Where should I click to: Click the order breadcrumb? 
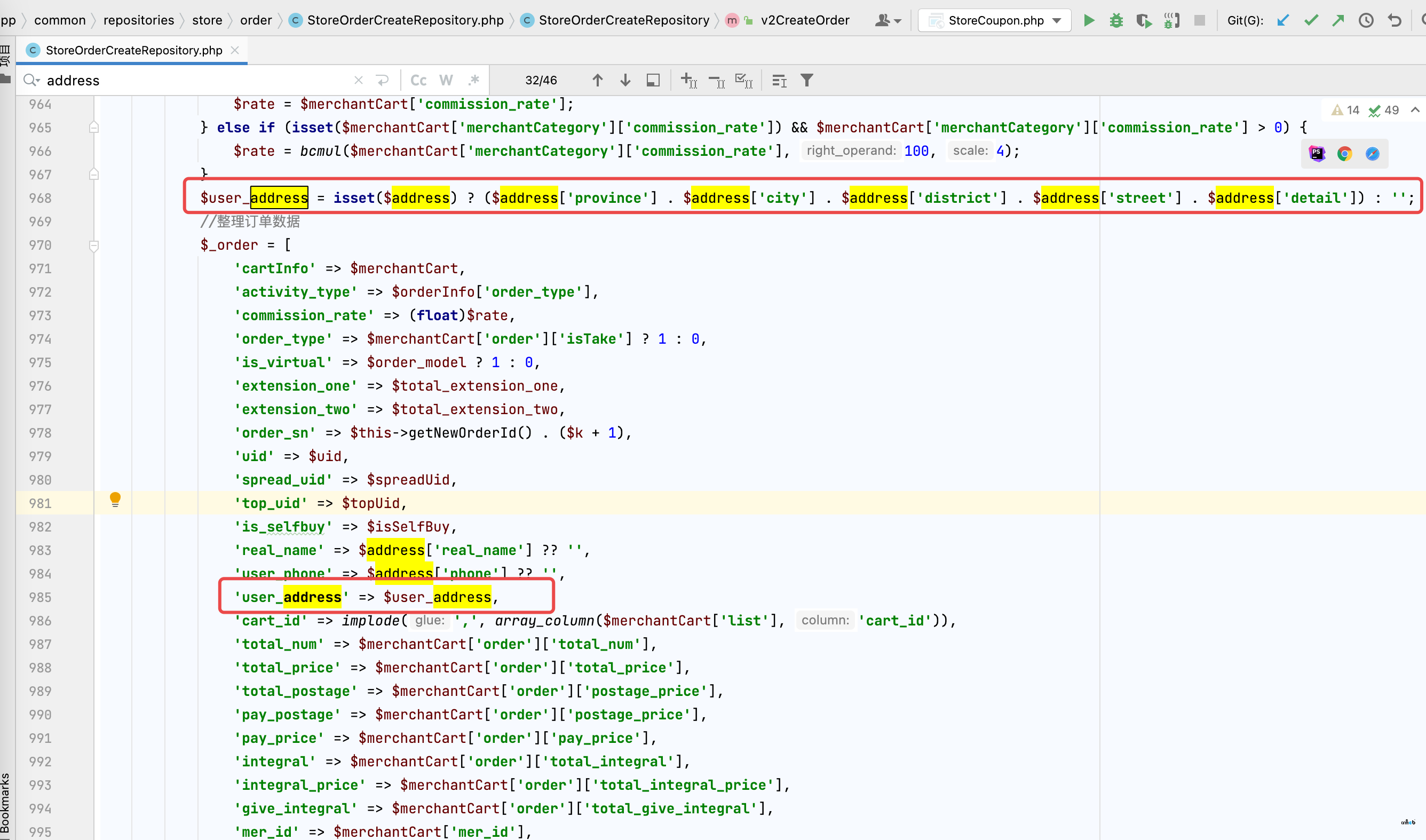[x=256, y=20]
